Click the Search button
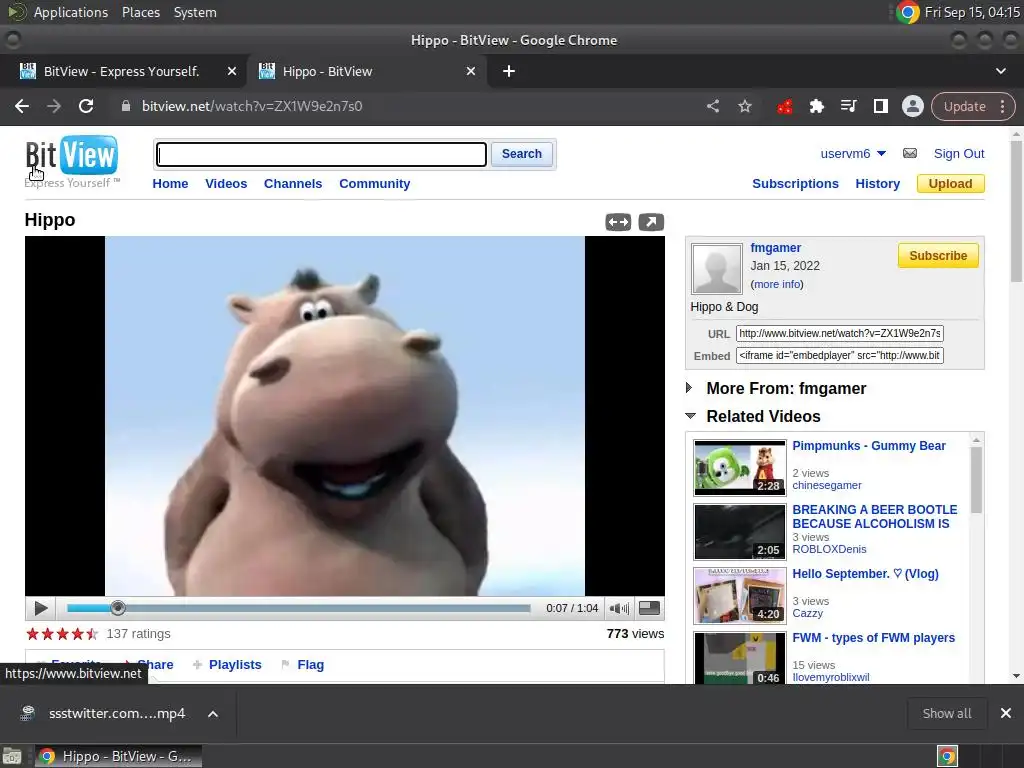The height and width of the screenshot is (768, 1024). [x=522, y=154]
